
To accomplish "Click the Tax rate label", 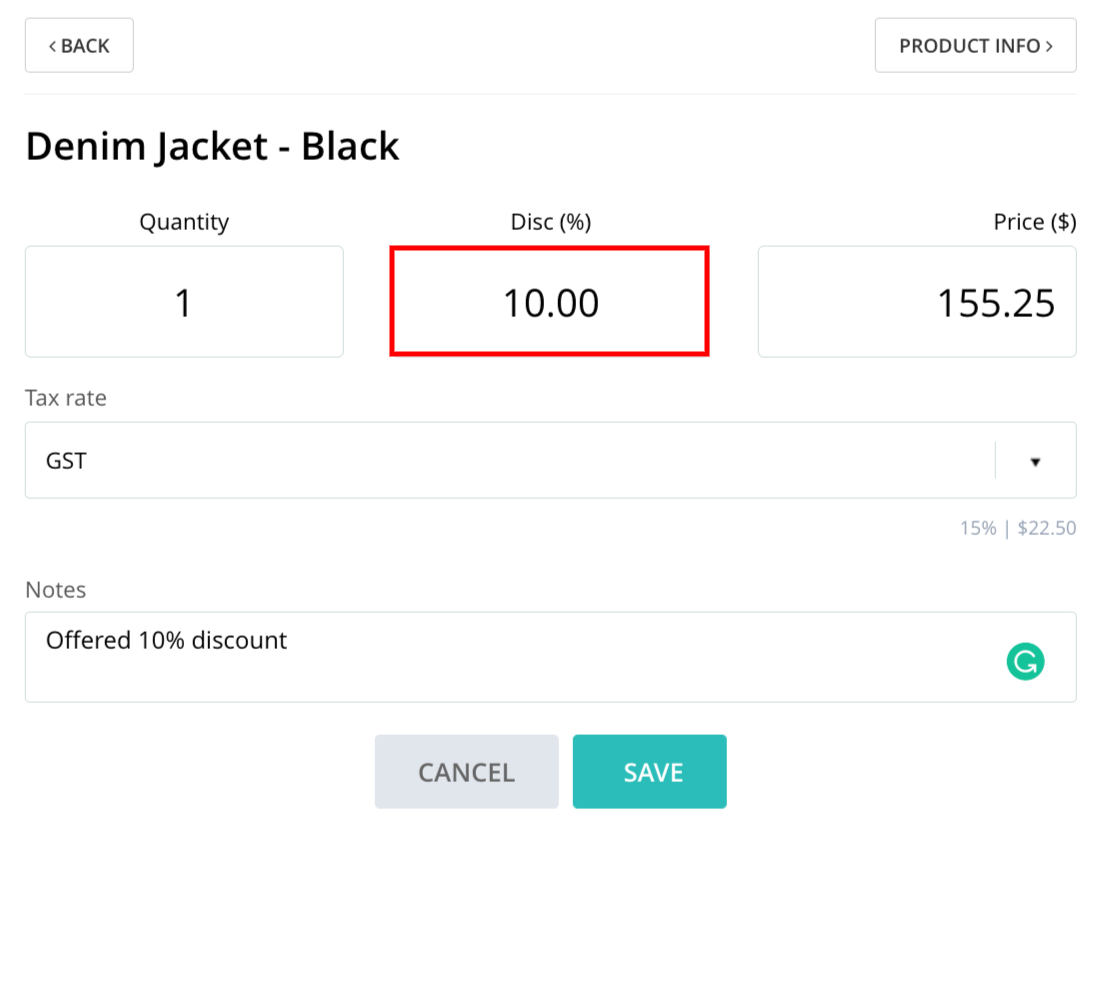I will [x=66, y=398].
